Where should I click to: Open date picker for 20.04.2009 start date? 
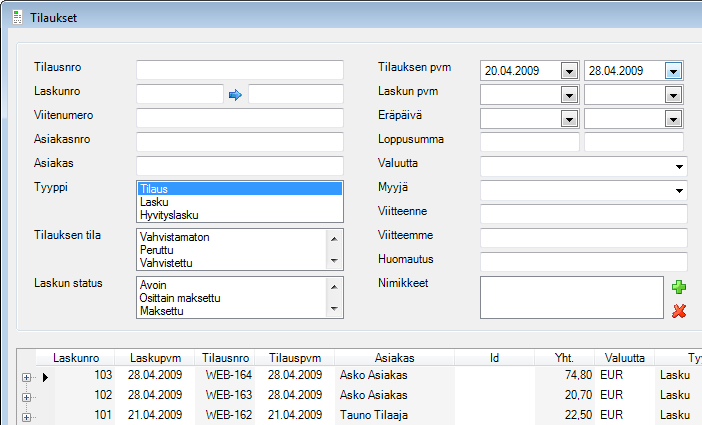569,71
